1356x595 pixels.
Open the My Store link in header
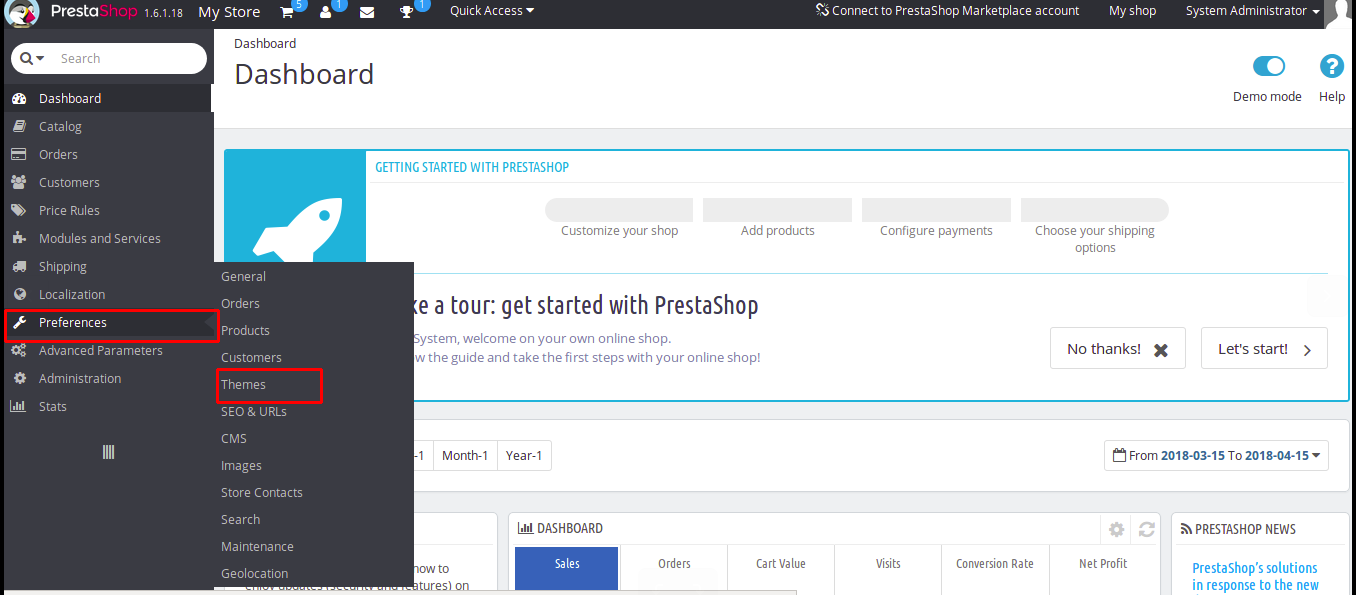(229, 12)
